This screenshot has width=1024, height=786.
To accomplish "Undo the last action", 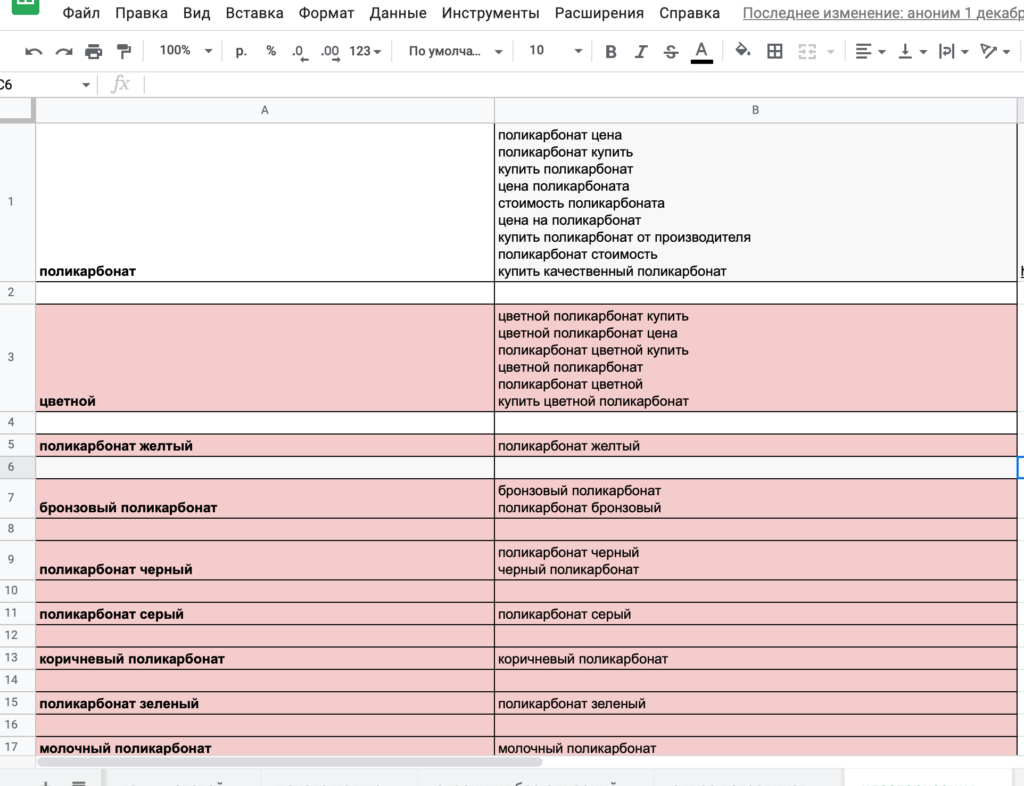I will [x=33, y=52].
